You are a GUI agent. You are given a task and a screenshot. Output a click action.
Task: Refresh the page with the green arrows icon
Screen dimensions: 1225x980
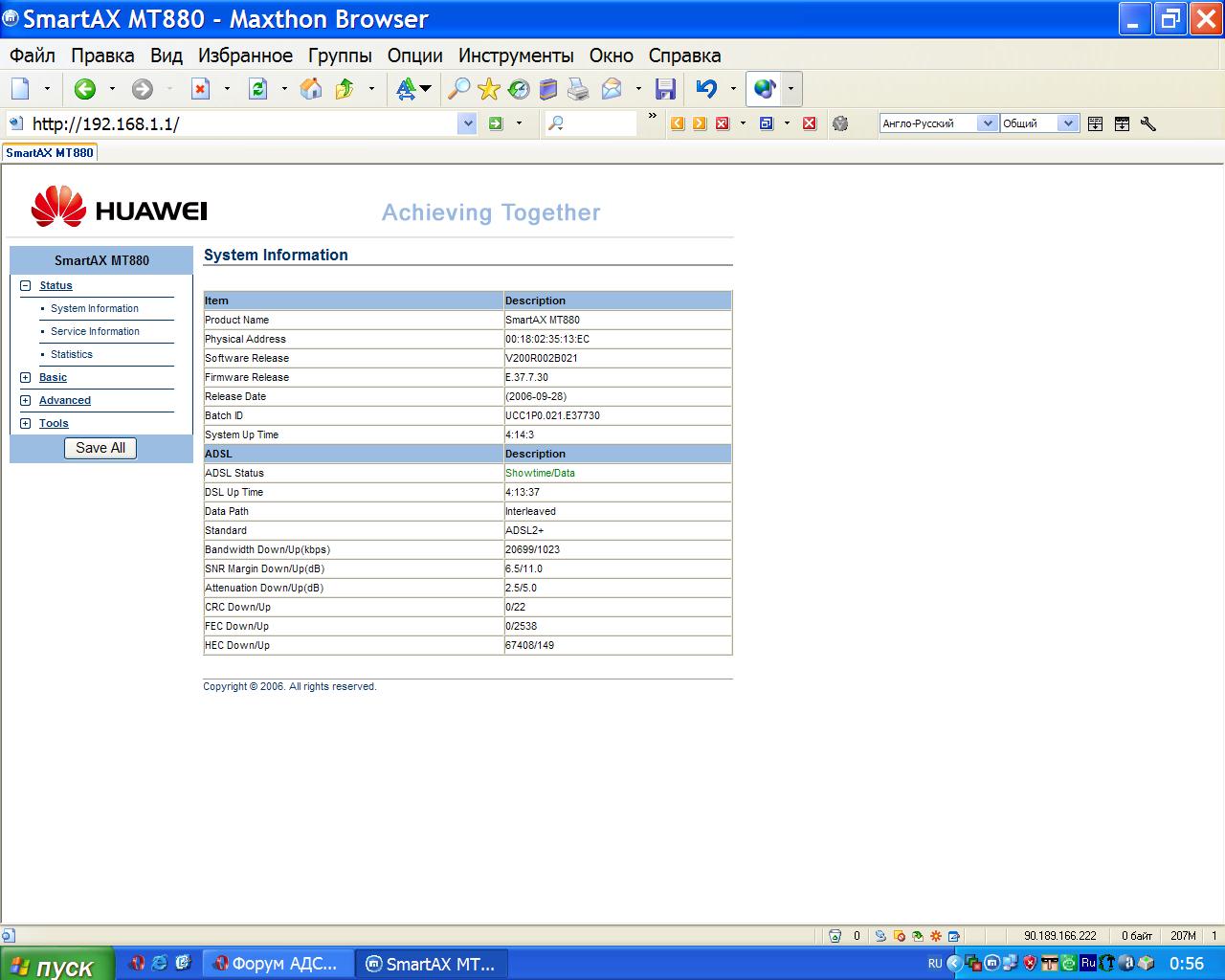tap(257, 89)
